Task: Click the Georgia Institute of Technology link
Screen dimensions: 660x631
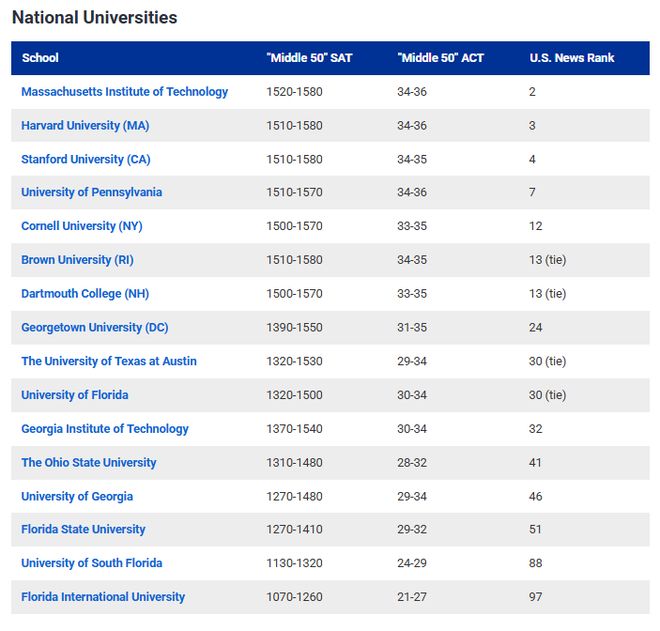Action: (x=105, y=429)
